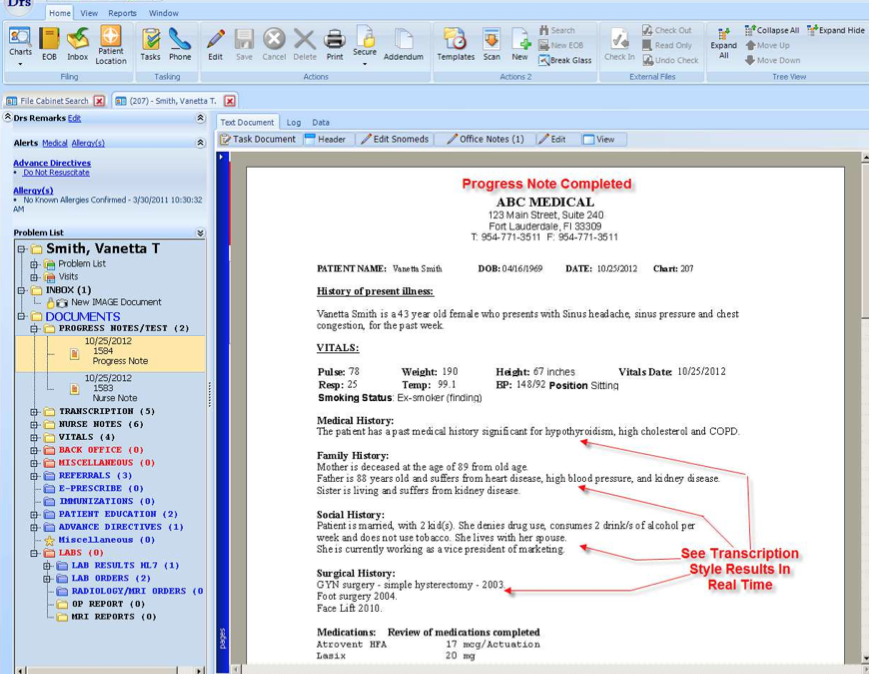Open the Templates tool
Viewport: 869px width, 674px height.
coord(456,41)
